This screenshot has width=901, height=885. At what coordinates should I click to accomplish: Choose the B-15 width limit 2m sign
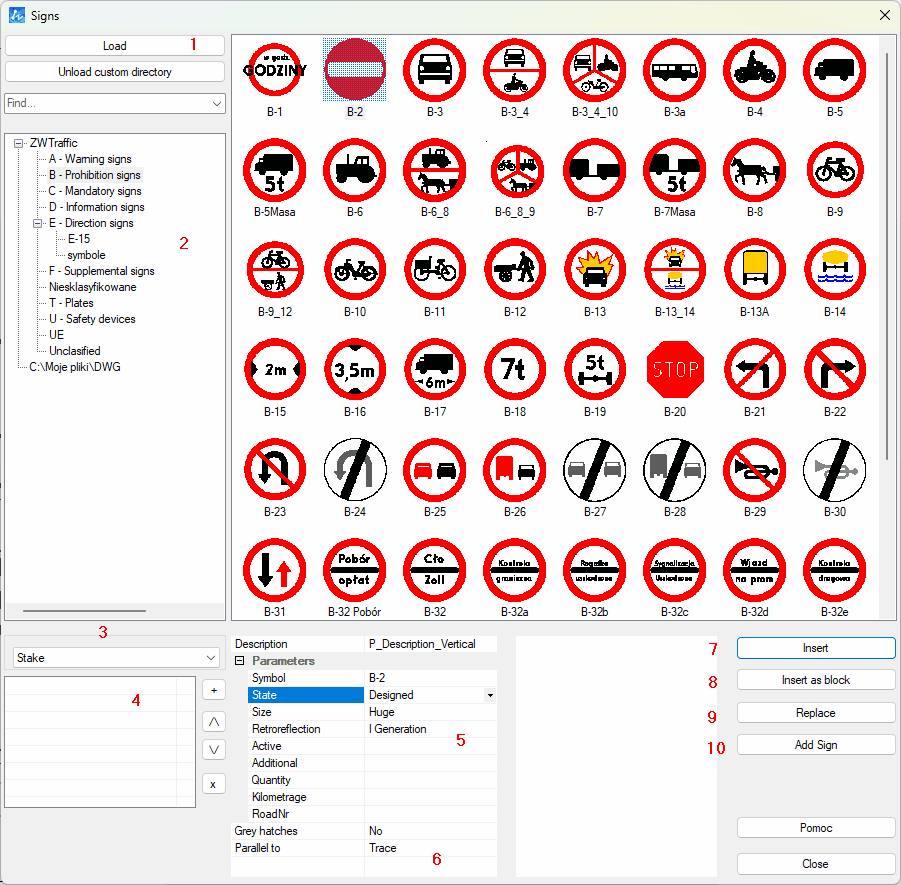click(x=275, y=370)
